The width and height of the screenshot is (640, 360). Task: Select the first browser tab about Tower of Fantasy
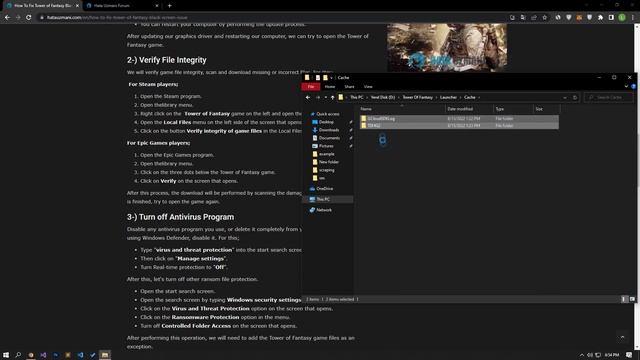point(41,6)
